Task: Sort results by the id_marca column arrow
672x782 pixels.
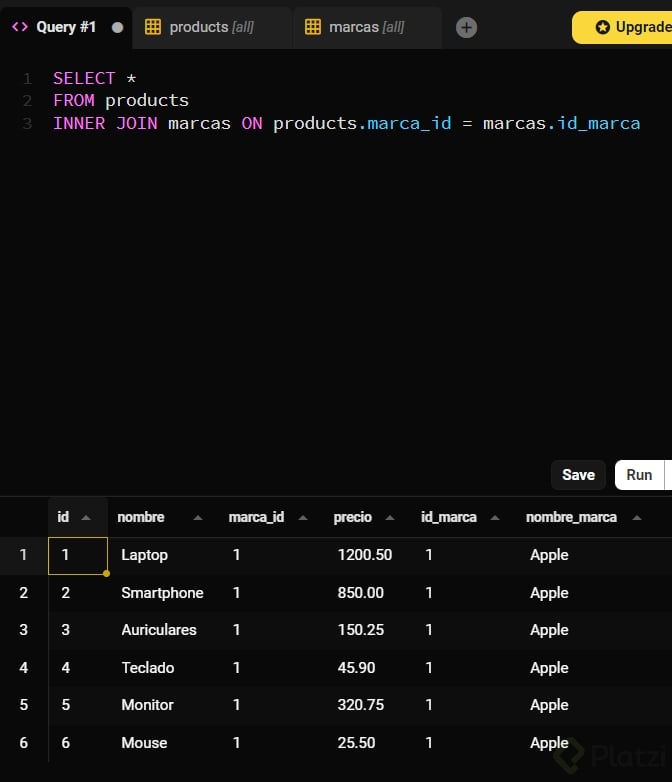Action: click(494, 518)
